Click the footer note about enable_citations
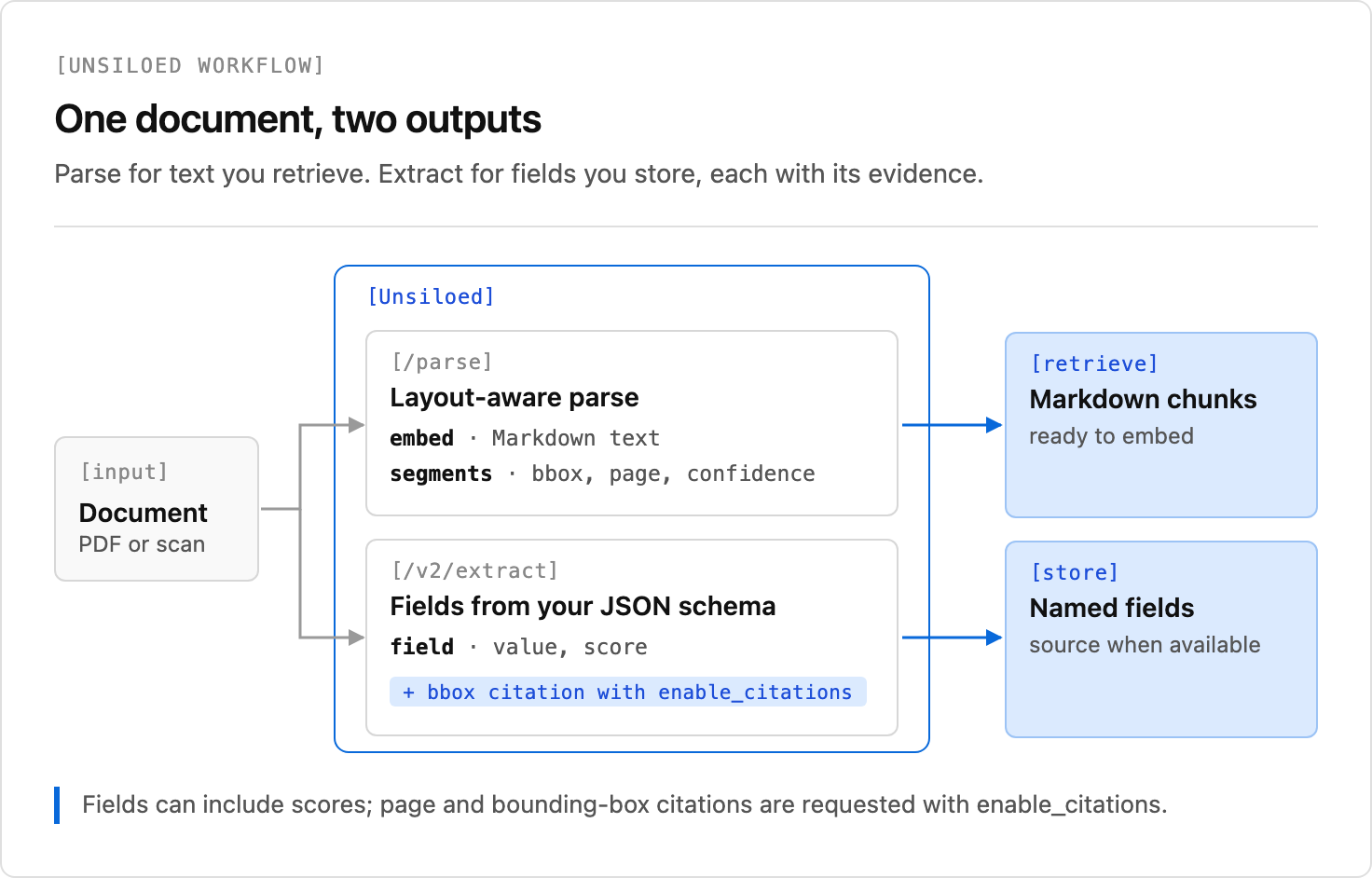Image resolution: width=1372 pixels, height=878 pixels. point(624,805)
